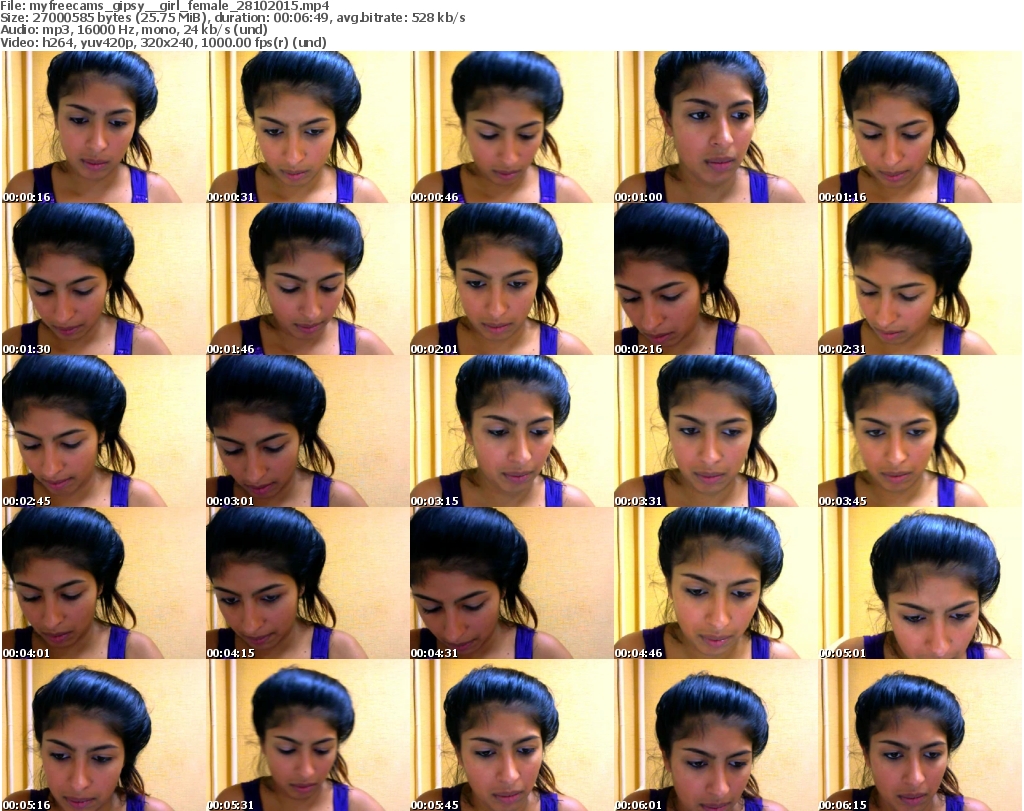The image size is (1024, 811).
Task: View the frame timestamped 00:03:45
Action: pyautogui.click(x=920, y=431)
